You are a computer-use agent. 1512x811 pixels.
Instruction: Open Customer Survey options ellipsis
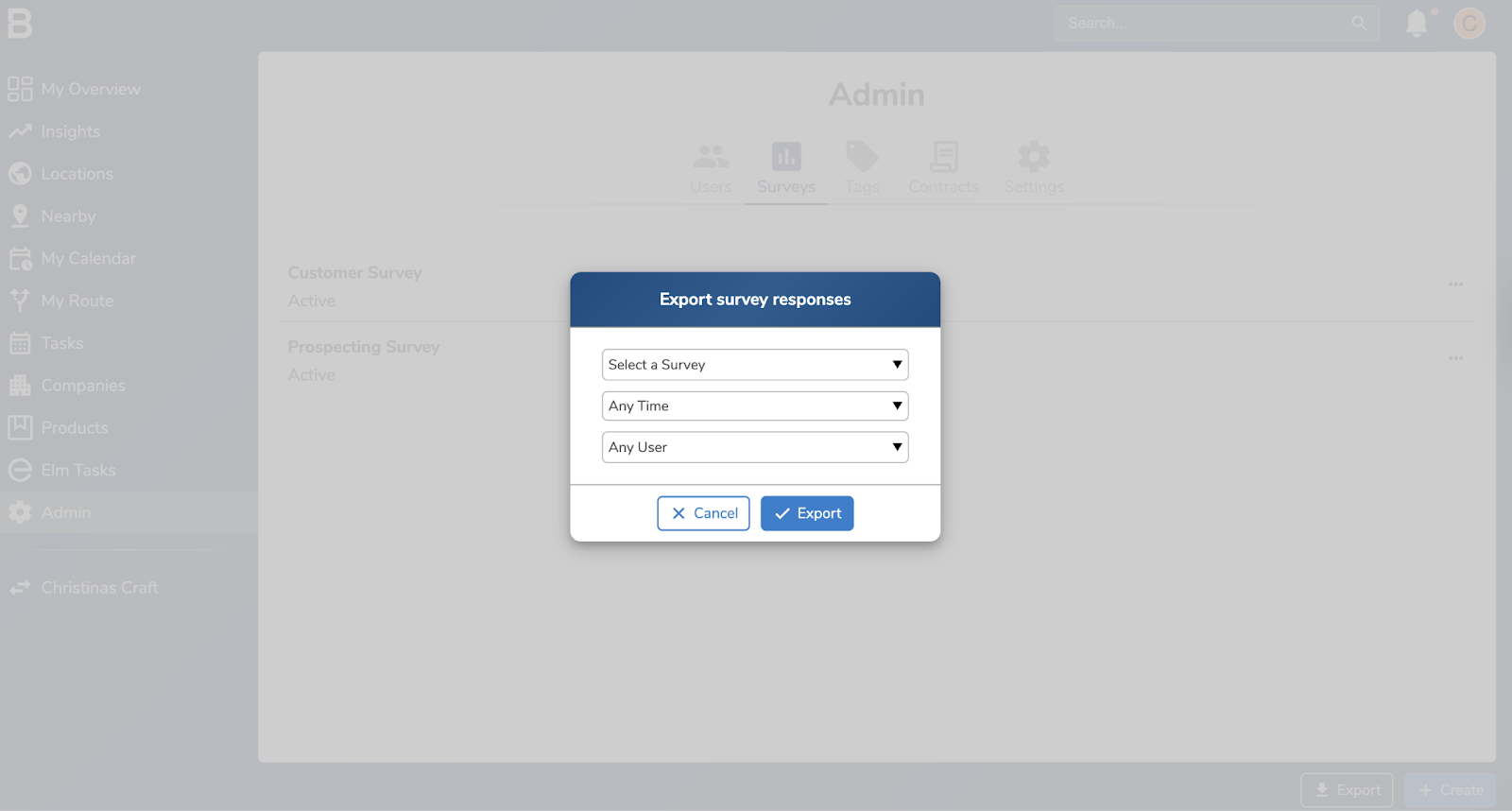[x=1455, y=285]
